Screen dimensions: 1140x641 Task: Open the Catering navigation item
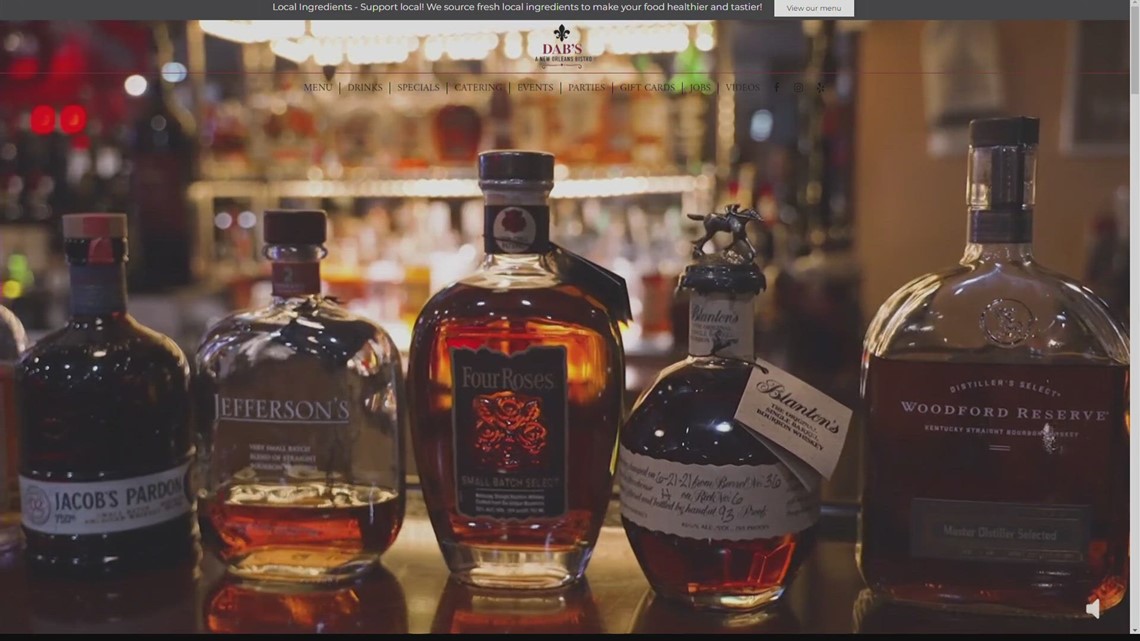click(x=478, y=87)
